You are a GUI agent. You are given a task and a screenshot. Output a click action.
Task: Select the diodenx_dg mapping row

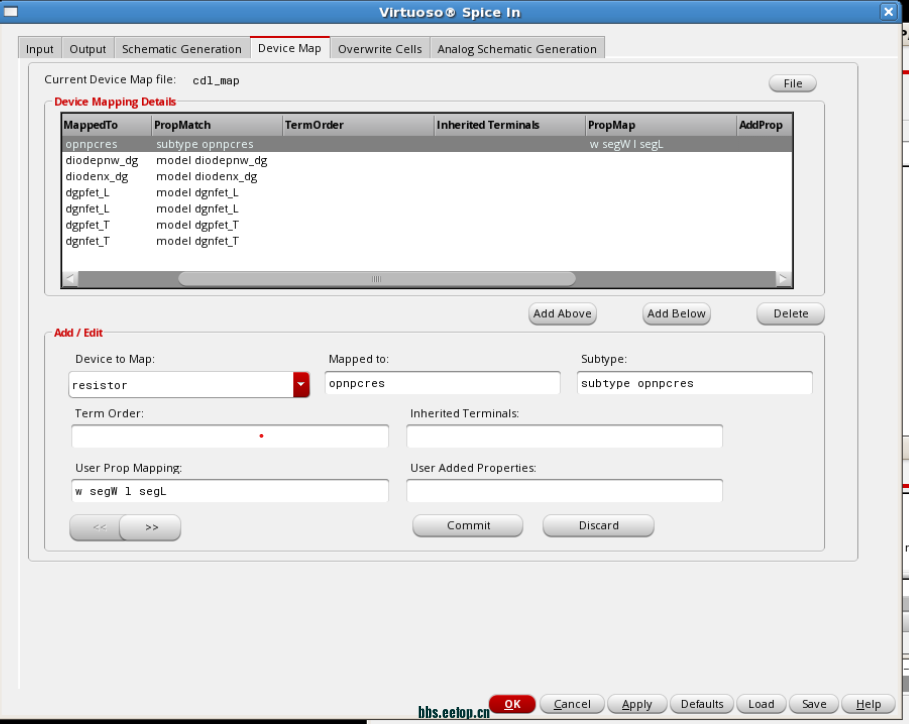(427, 177)
